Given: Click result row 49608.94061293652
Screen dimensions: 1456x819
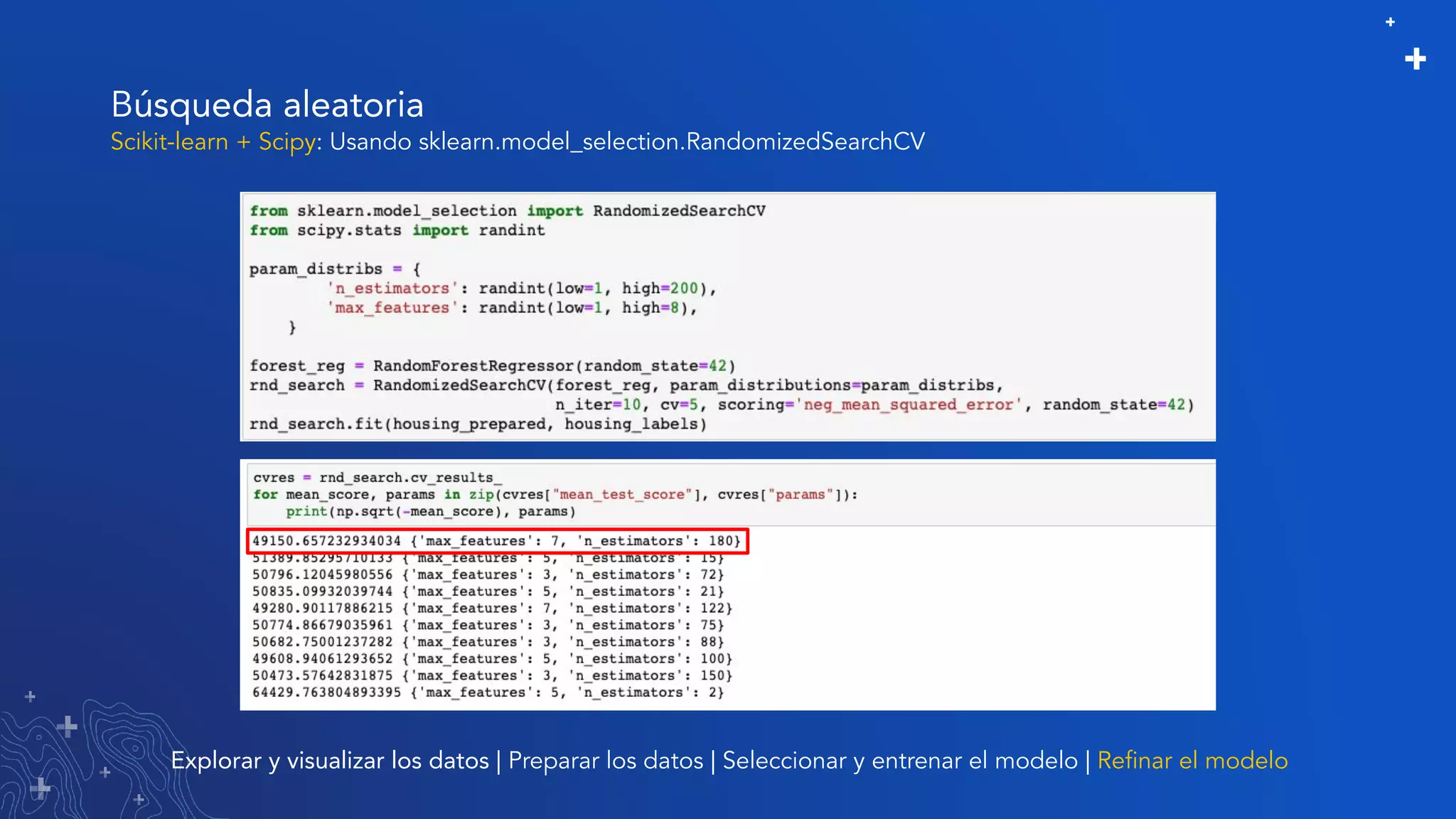Looking at the screenshot, I should (492, 659).
